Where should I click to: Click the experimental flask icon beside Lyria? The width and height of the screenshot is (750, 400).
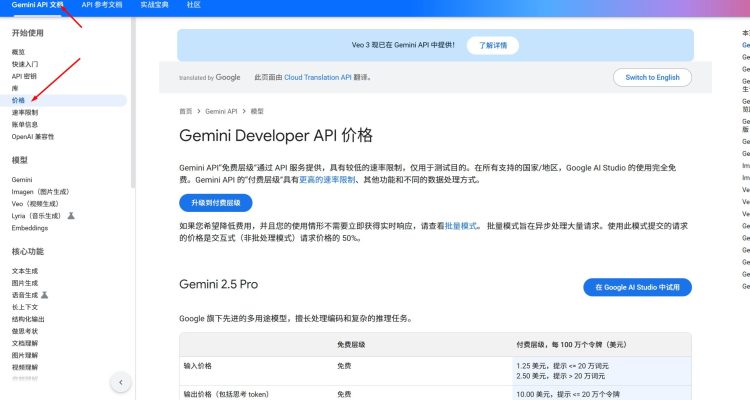[x=71, y=216]
